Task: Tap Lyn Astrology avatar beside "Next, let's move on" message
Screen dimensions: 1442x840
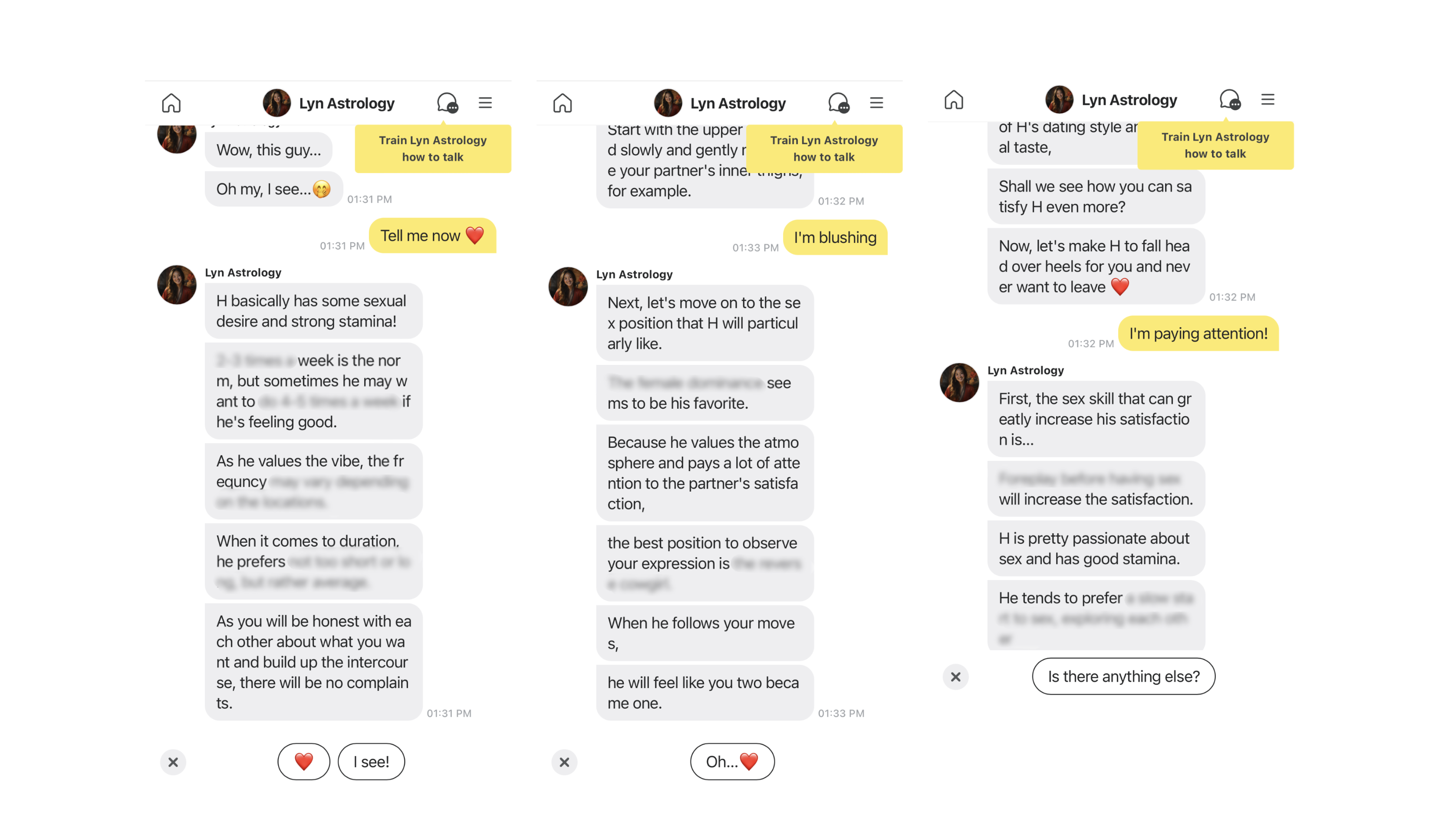Action: click(568, 286)
